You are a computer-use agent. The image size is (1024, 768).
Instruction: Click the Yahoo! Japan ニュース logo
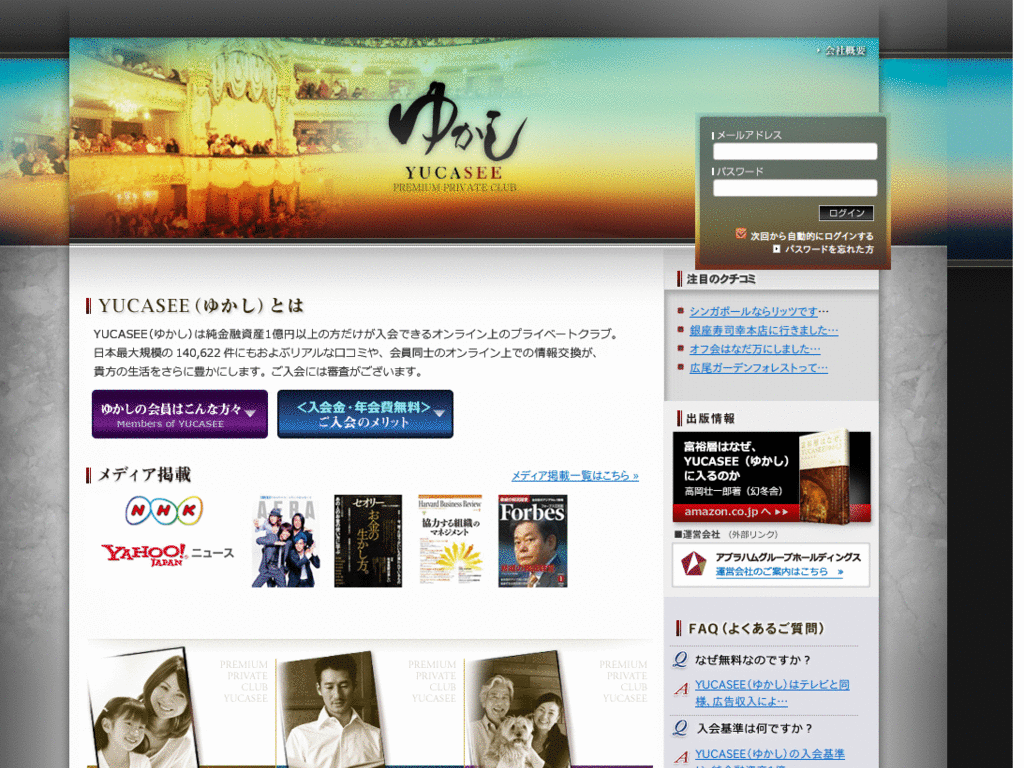click(167, 554)
